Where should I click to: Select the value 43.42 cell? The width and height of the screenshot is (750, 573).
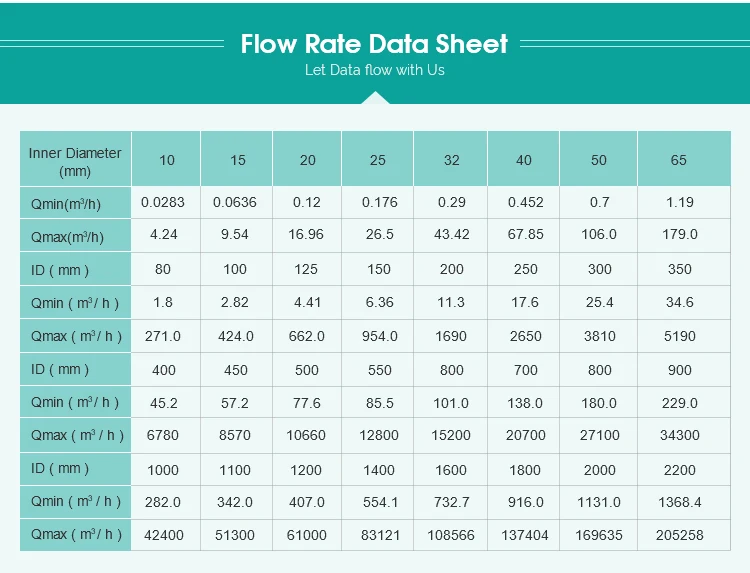[x=451, y=235]
